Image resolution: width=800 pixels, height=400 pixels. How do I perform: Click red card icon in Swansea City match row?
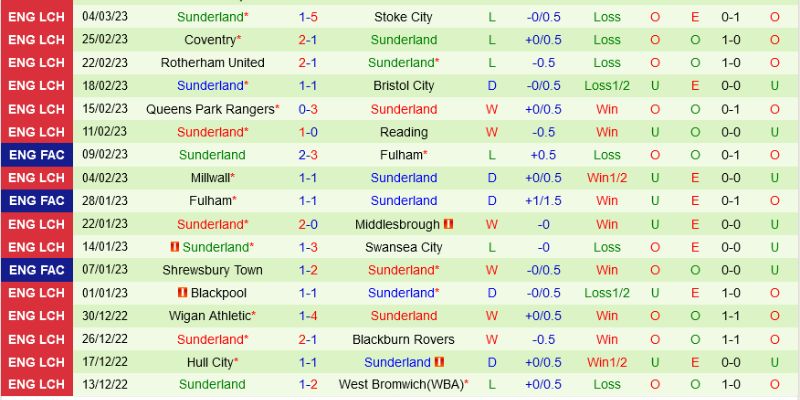coord(174,247)
